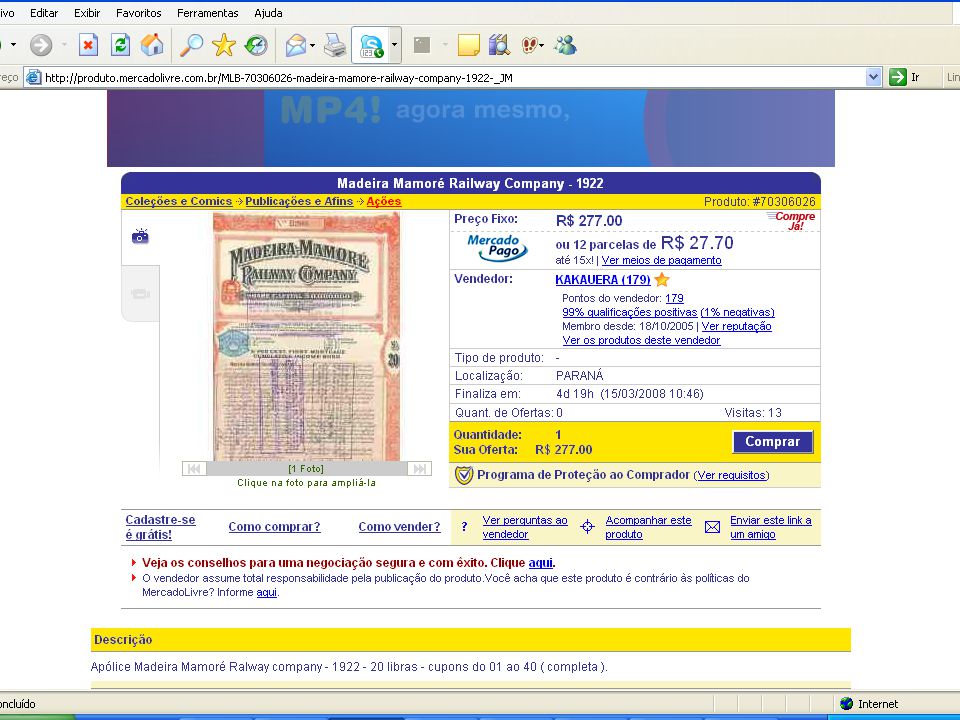Click the grayed-out square toolbar icon
Viewport: 960px width, 720px height.
[x=422, y=45]
